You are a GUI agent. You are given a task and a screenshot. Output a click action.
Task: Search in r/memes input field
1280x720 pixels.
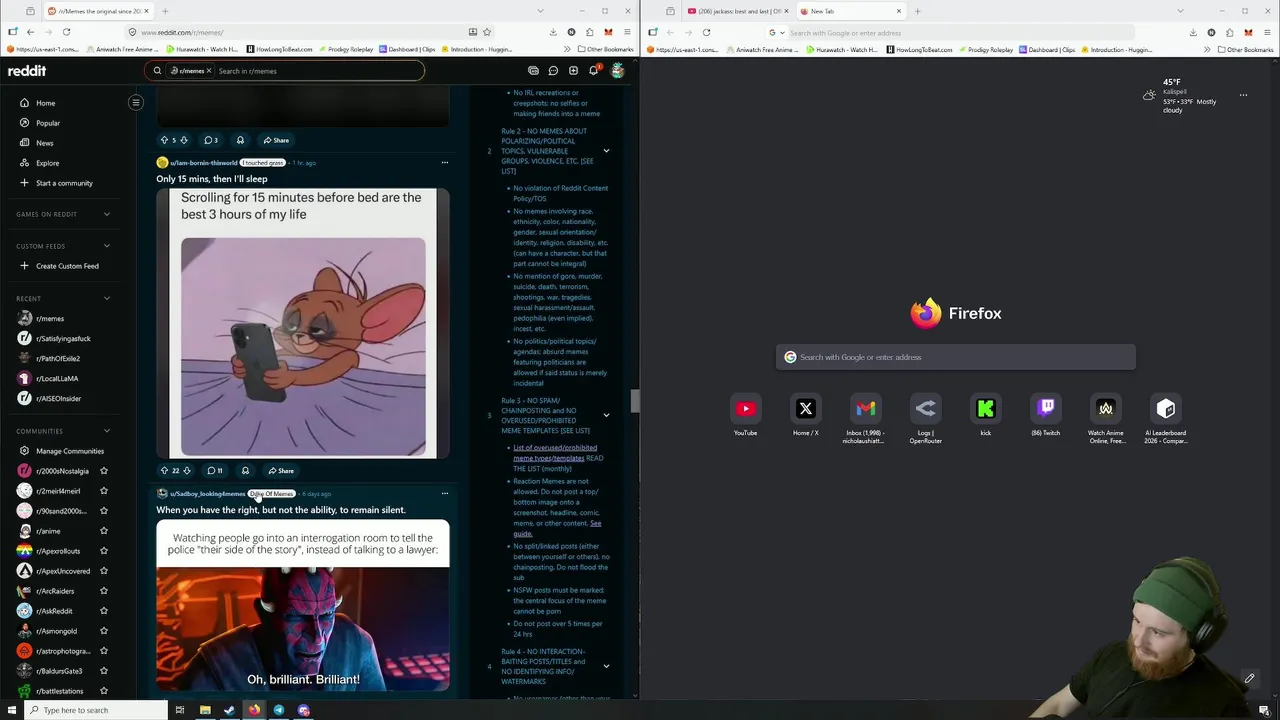(318, 71)
